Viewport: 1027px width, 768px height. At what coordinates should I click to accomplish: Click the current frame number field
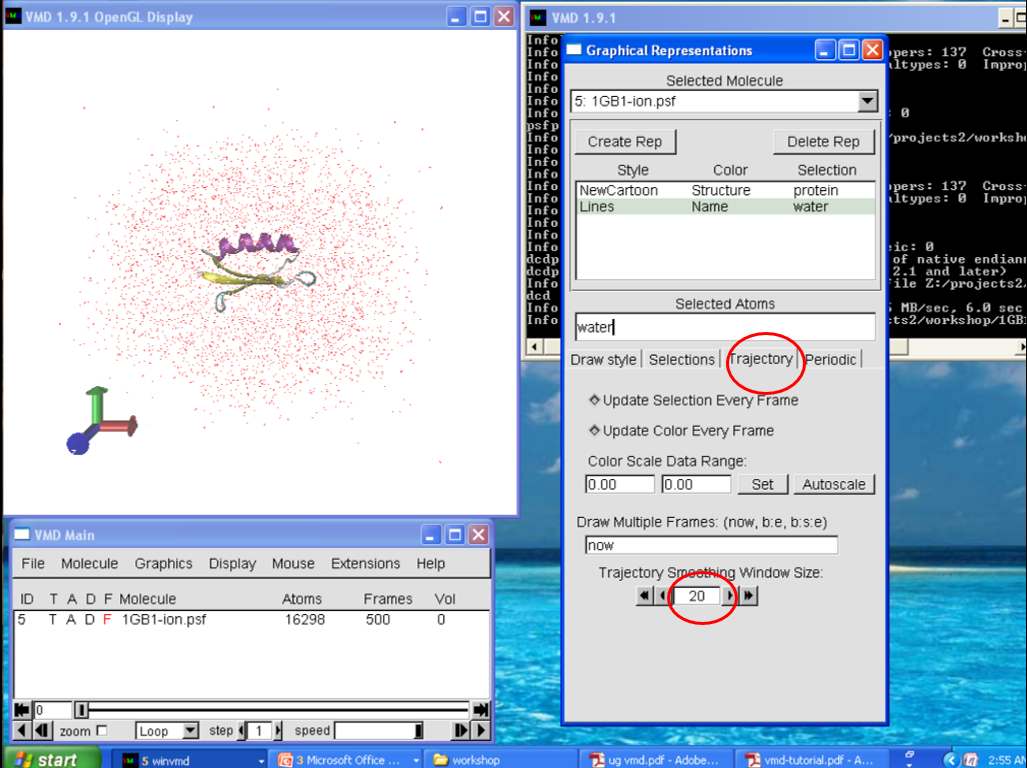pos(52,710)
